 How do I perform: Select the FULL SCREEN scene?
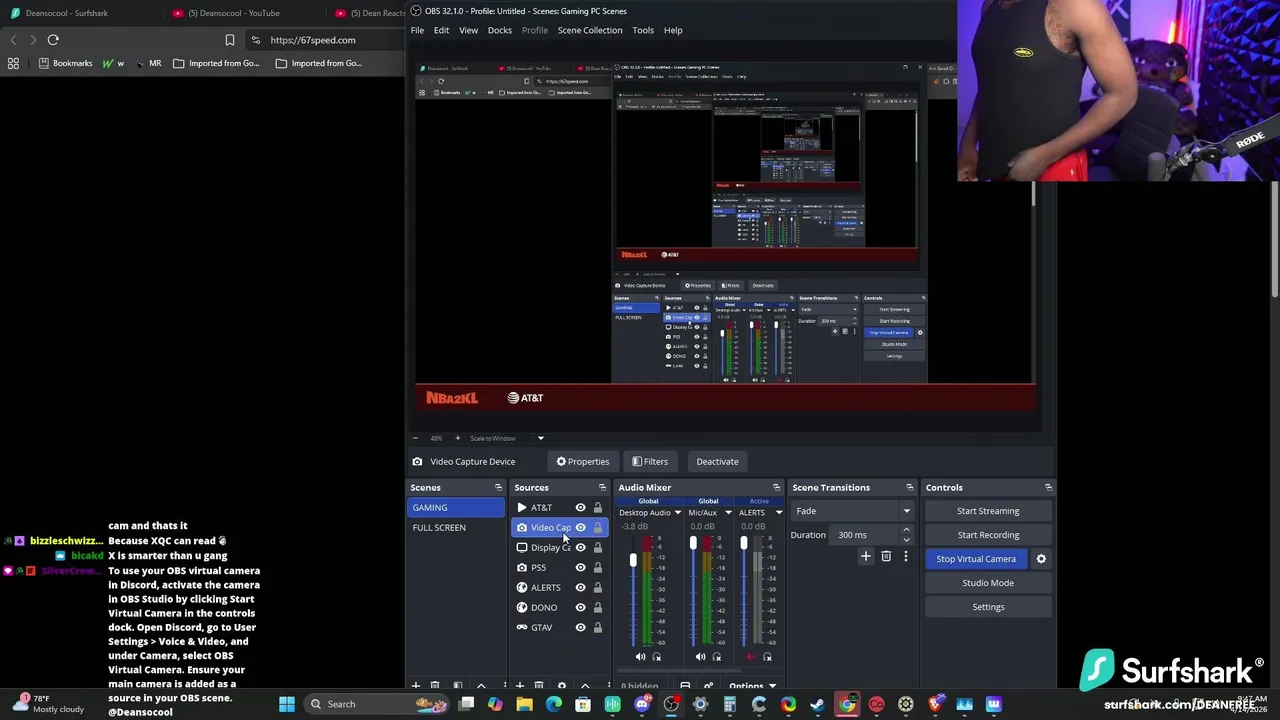tap(439, 528)
